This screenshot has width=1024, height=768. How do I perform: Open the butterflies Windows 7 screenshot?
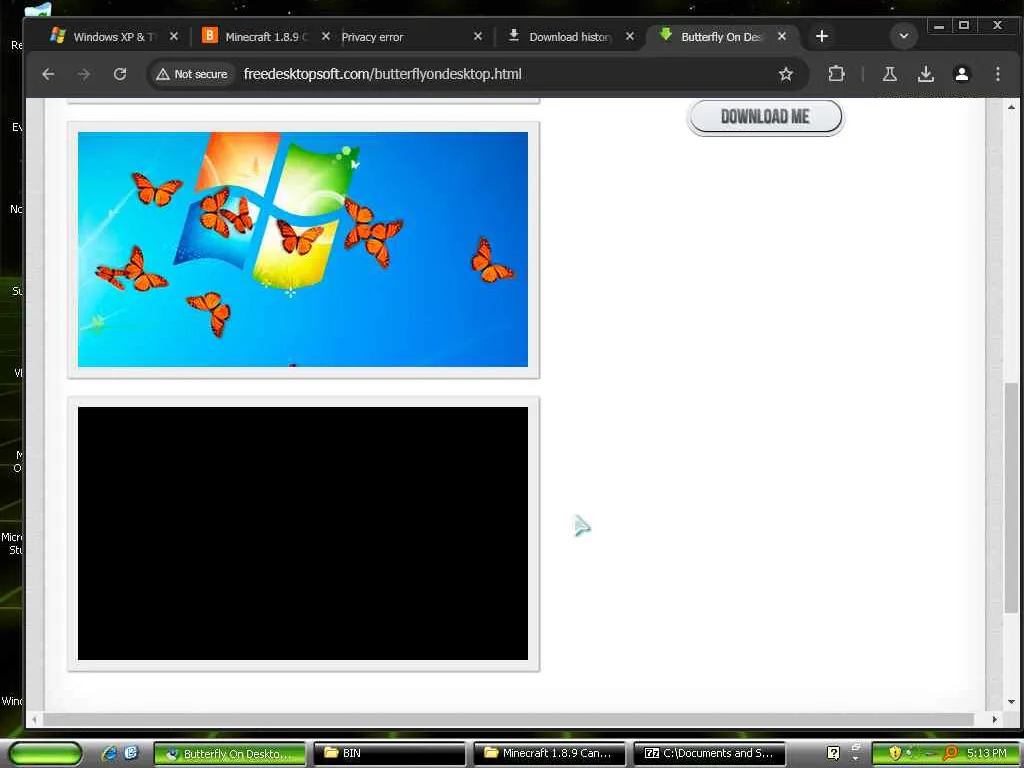click(303, 249)
